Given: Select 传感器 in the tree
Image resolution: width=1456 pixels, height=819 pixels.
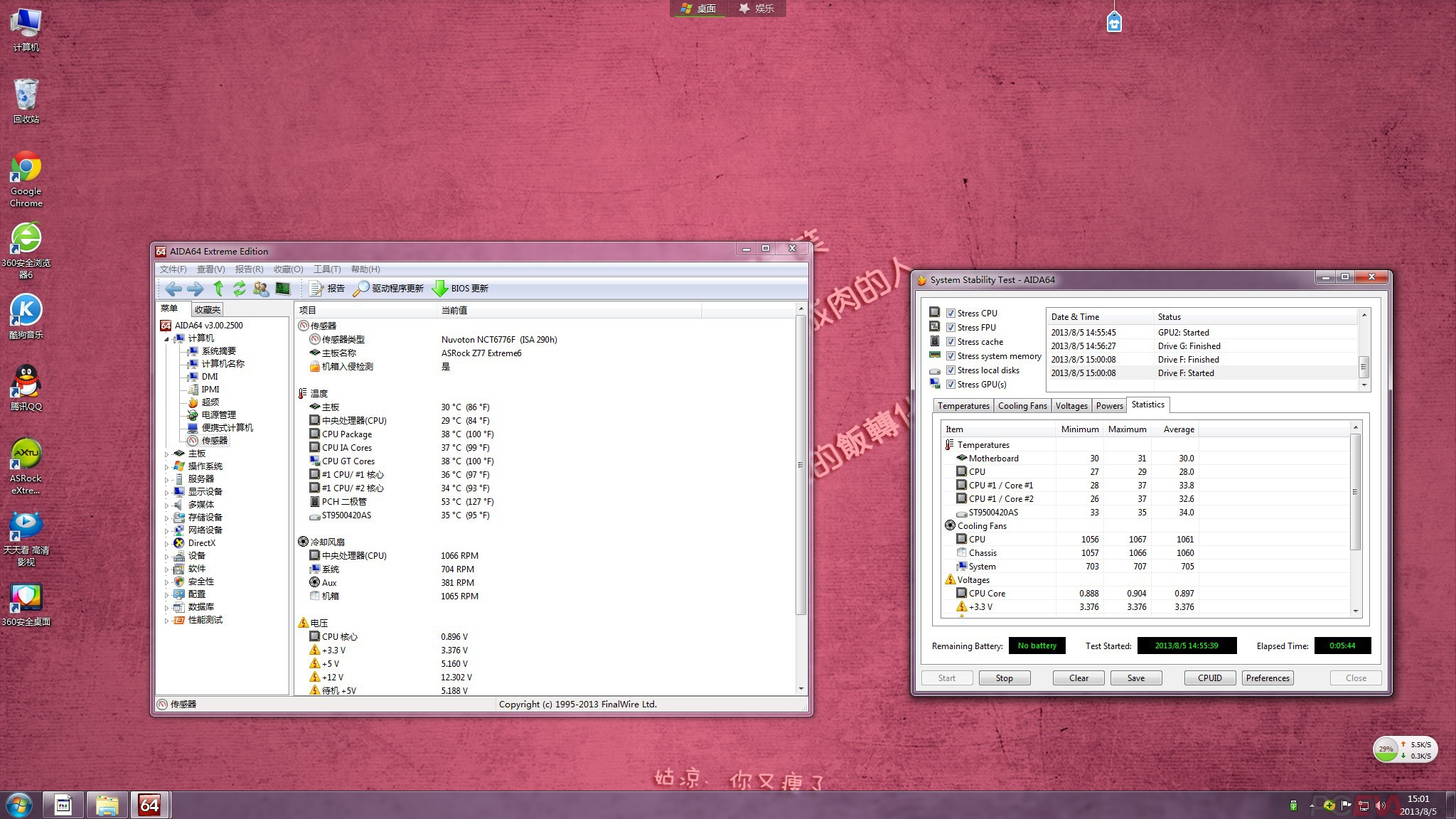Looking at the screenshot, I should point(208,441).
